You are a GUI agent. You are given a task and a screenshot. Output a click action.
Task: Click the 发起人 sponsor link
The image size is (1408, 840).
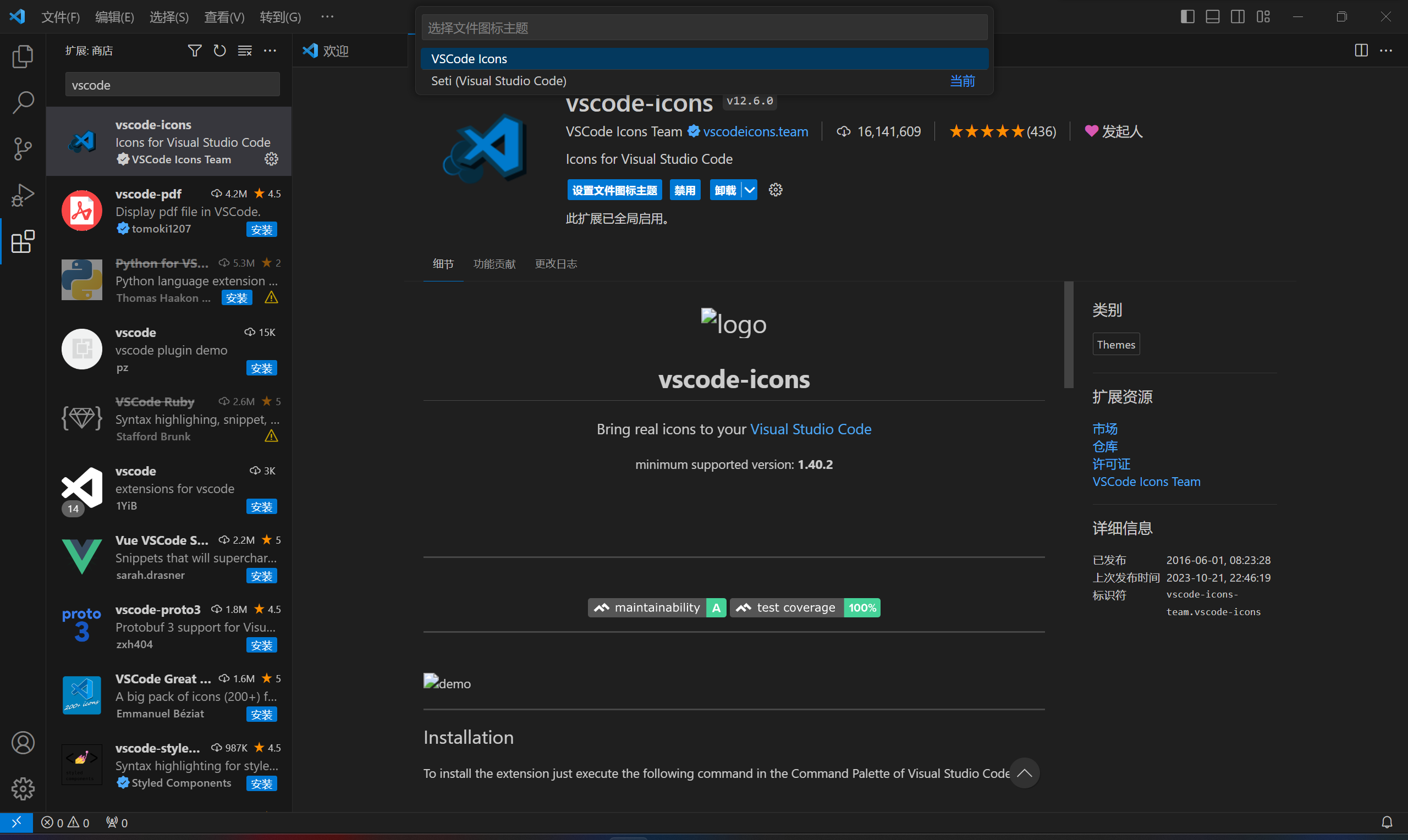1113,131
